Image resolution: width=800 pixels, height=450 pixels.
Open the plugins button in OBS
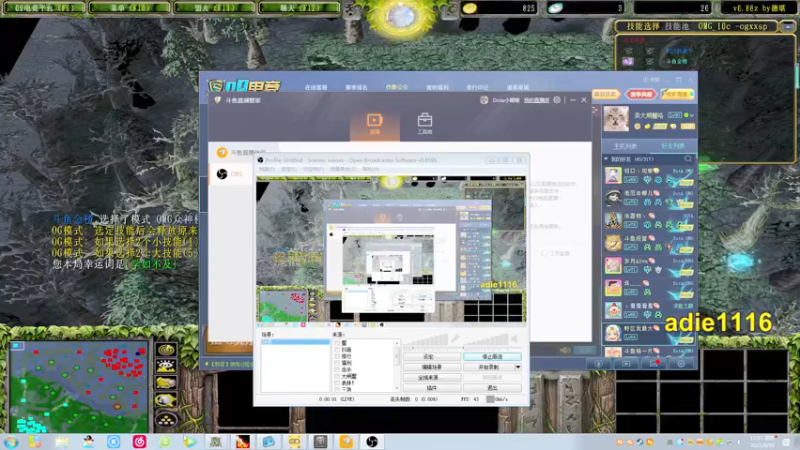point(432,388)
